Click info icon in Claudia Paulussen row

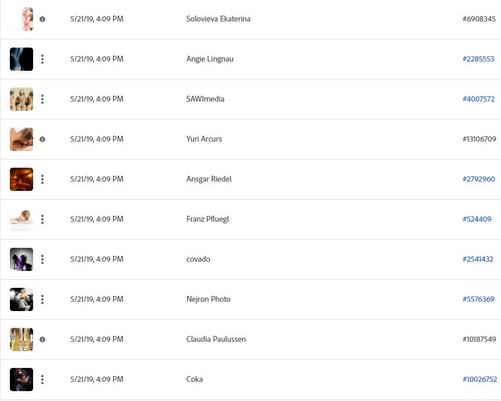click(x=42, y=339)
